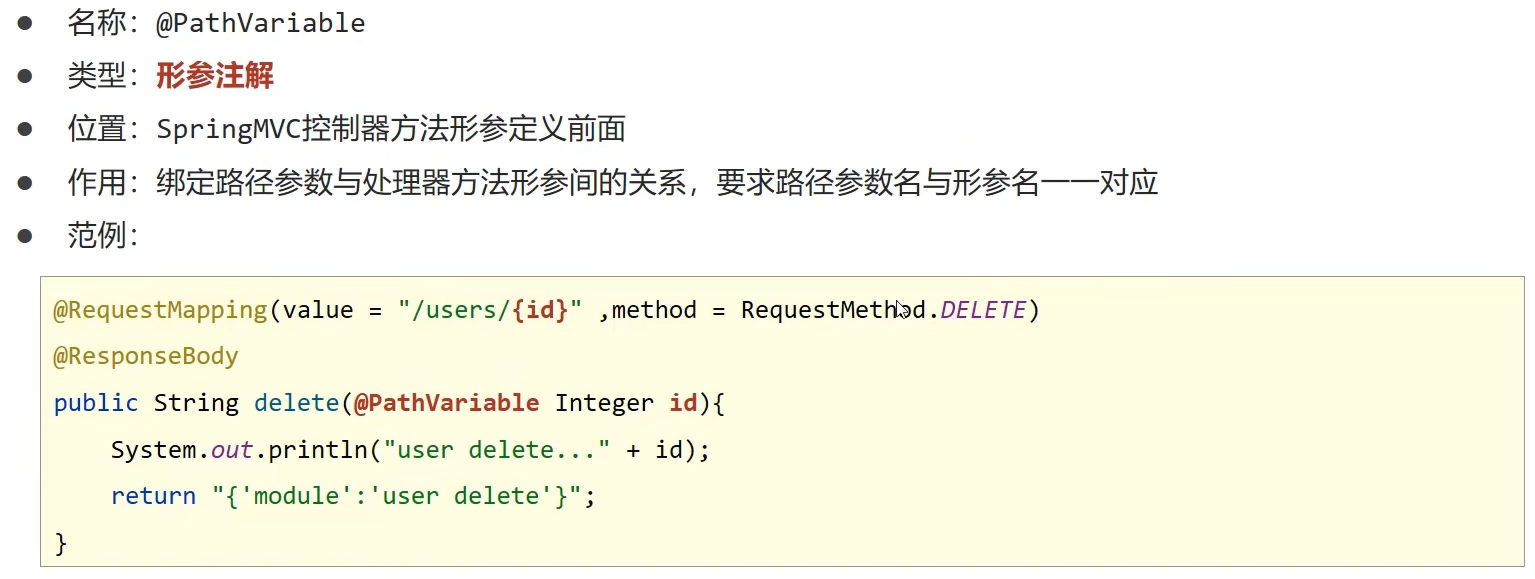Click the delete method name

297,403
